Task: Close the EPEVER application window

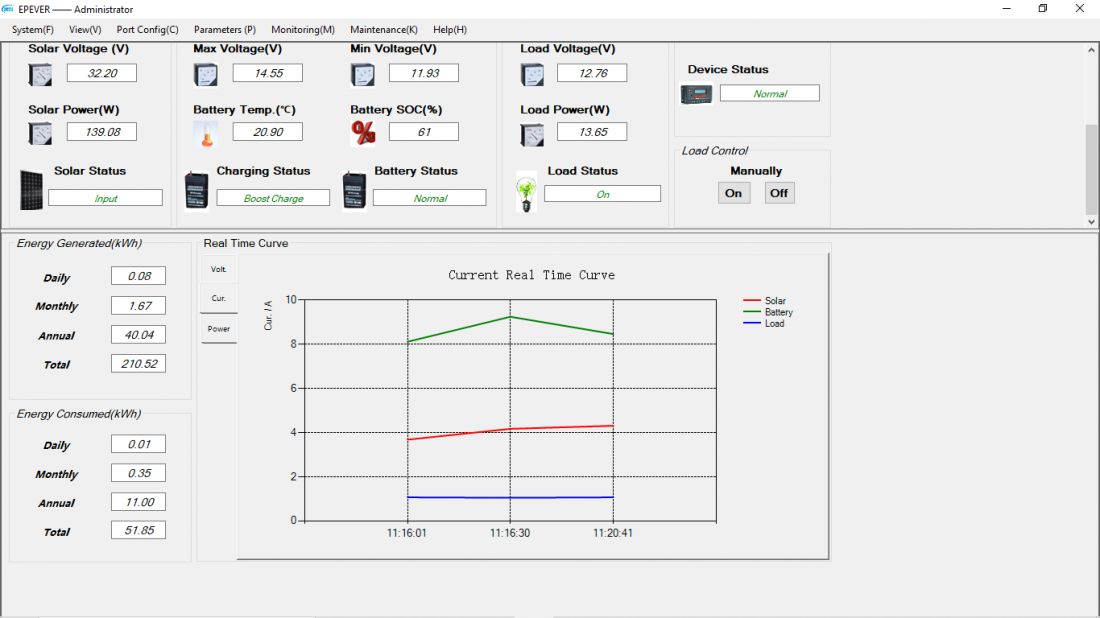Action: 1080,8
